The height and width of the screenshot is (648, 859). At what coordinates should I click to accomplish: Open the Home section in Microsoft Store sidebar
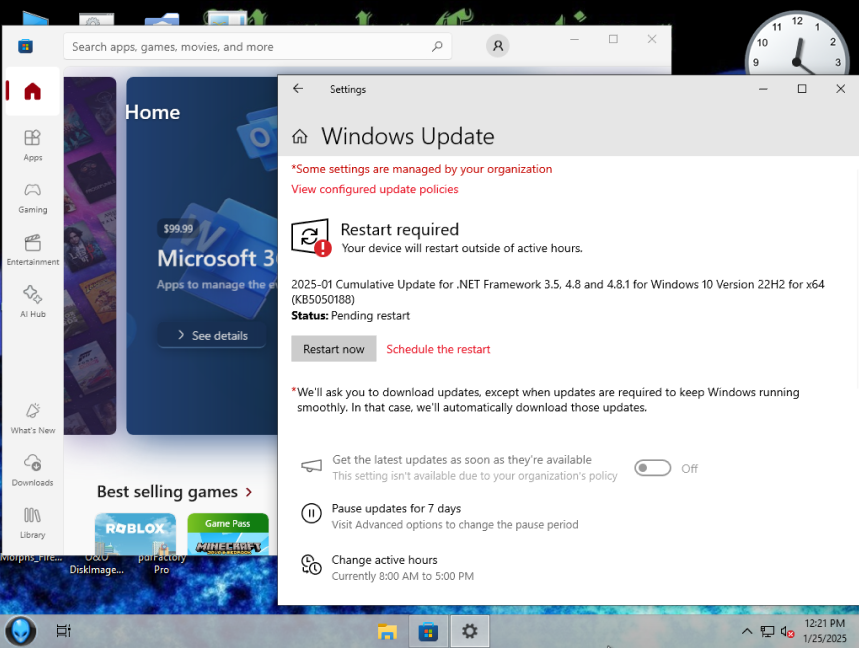coord(32,91)
